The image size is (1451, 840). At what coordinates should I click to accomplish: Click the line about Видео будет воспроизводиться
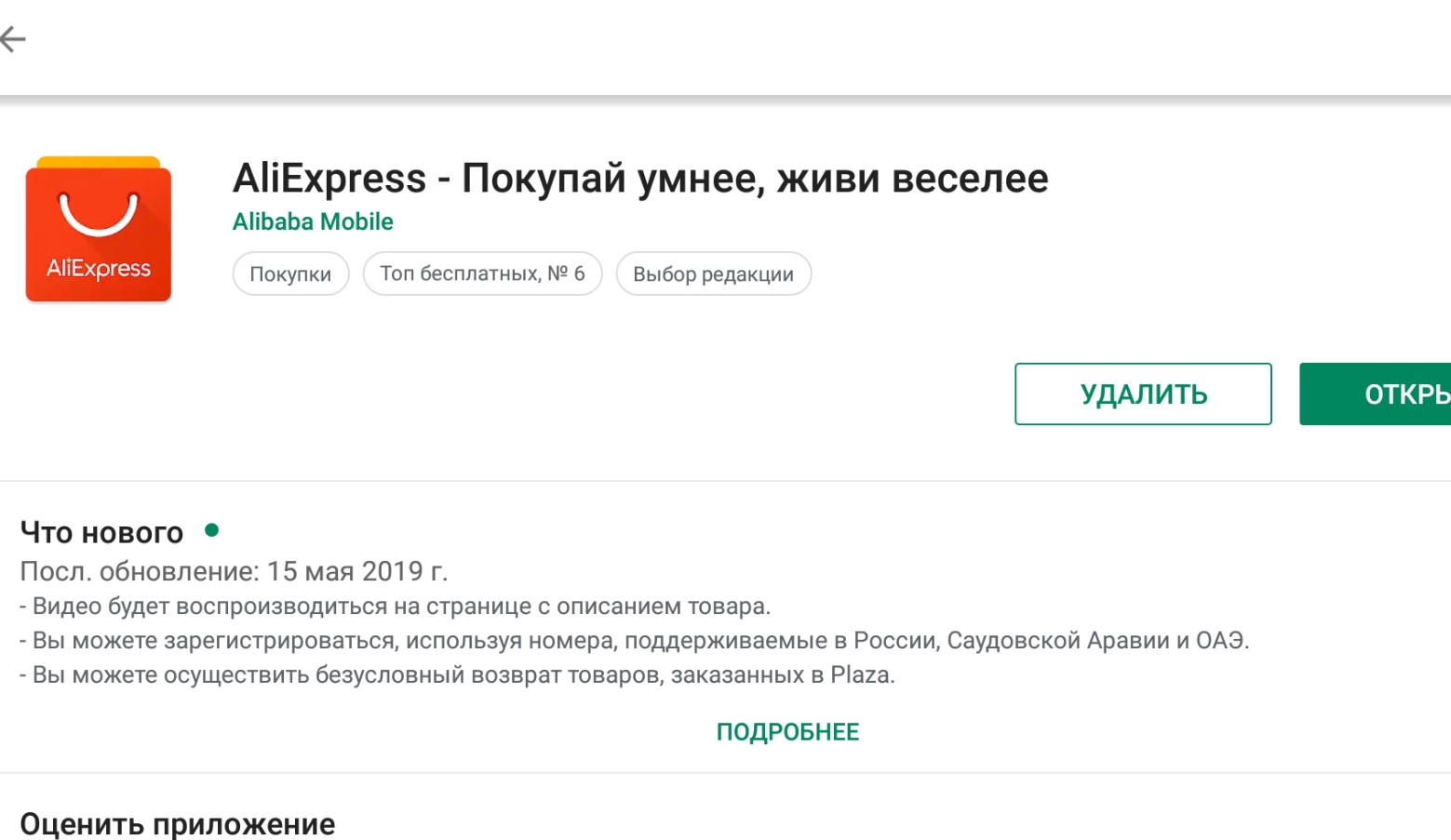[x=395, y=607]
